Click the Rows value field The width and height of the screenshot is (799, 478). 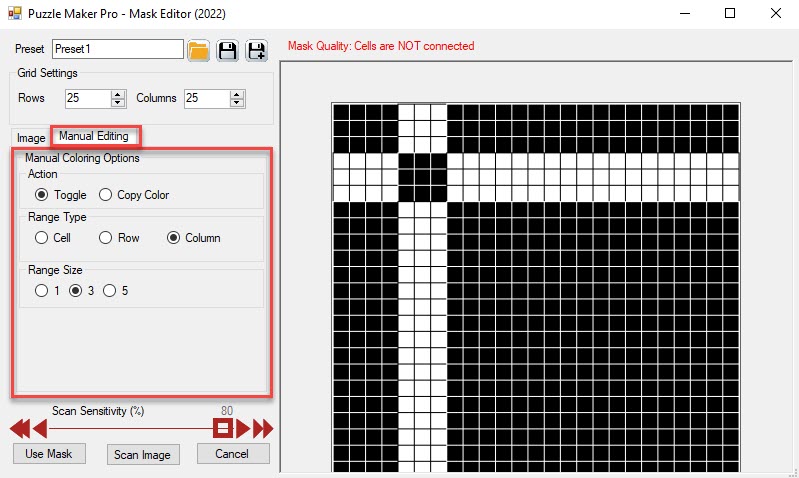(88, 98)
